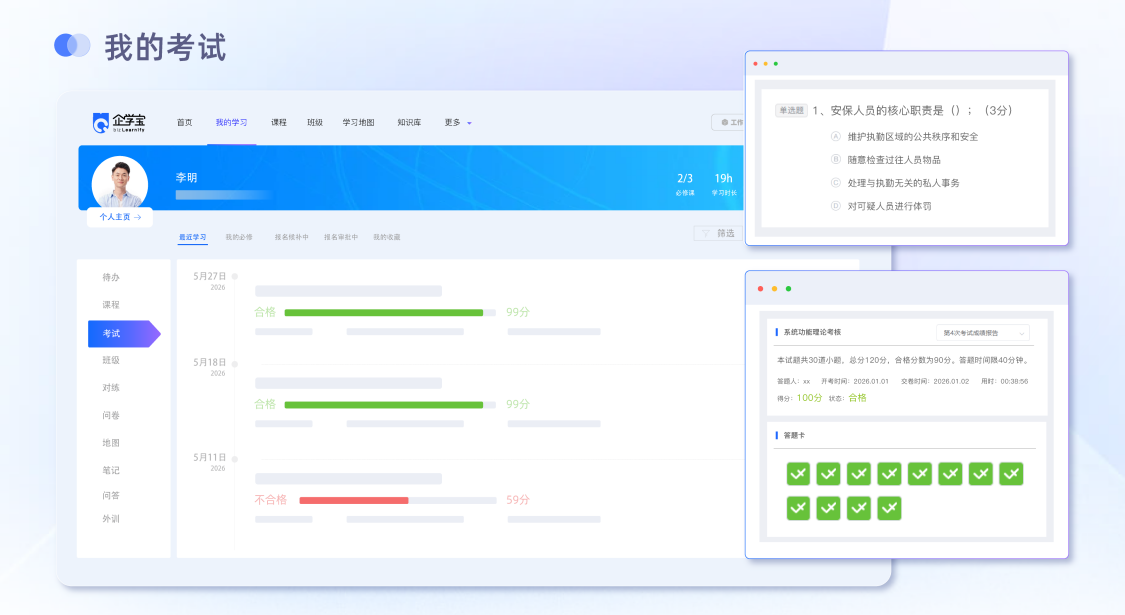This screenshot has height=615, width=1125.
Task: Click the eighth checkmark tile ending 答题卡's first row
Action: [x=1011, y=474]
